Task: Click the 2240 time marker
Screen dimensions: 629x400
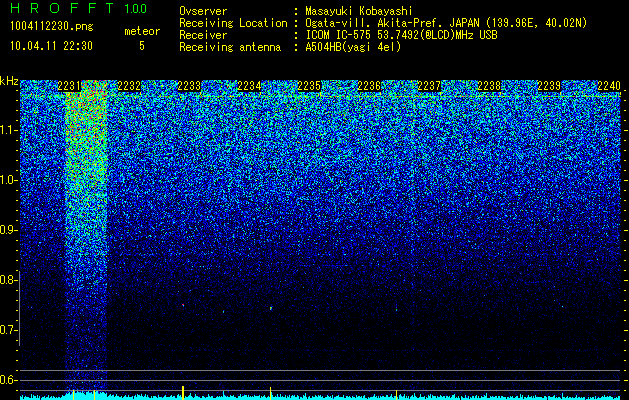Action: coord(609,86)
